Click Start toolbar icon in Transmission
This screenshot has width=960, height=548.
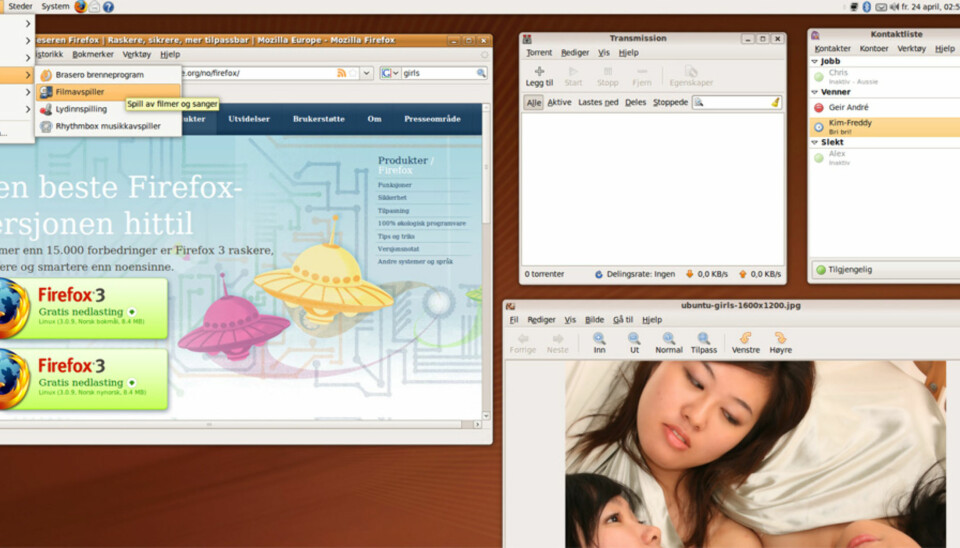point(573,77)
